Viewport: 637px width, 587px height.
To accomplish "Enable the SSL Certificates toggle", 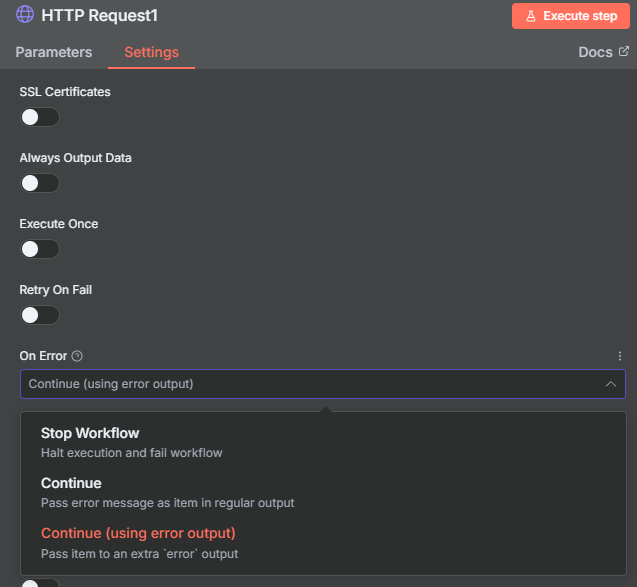I will point(39,117).
